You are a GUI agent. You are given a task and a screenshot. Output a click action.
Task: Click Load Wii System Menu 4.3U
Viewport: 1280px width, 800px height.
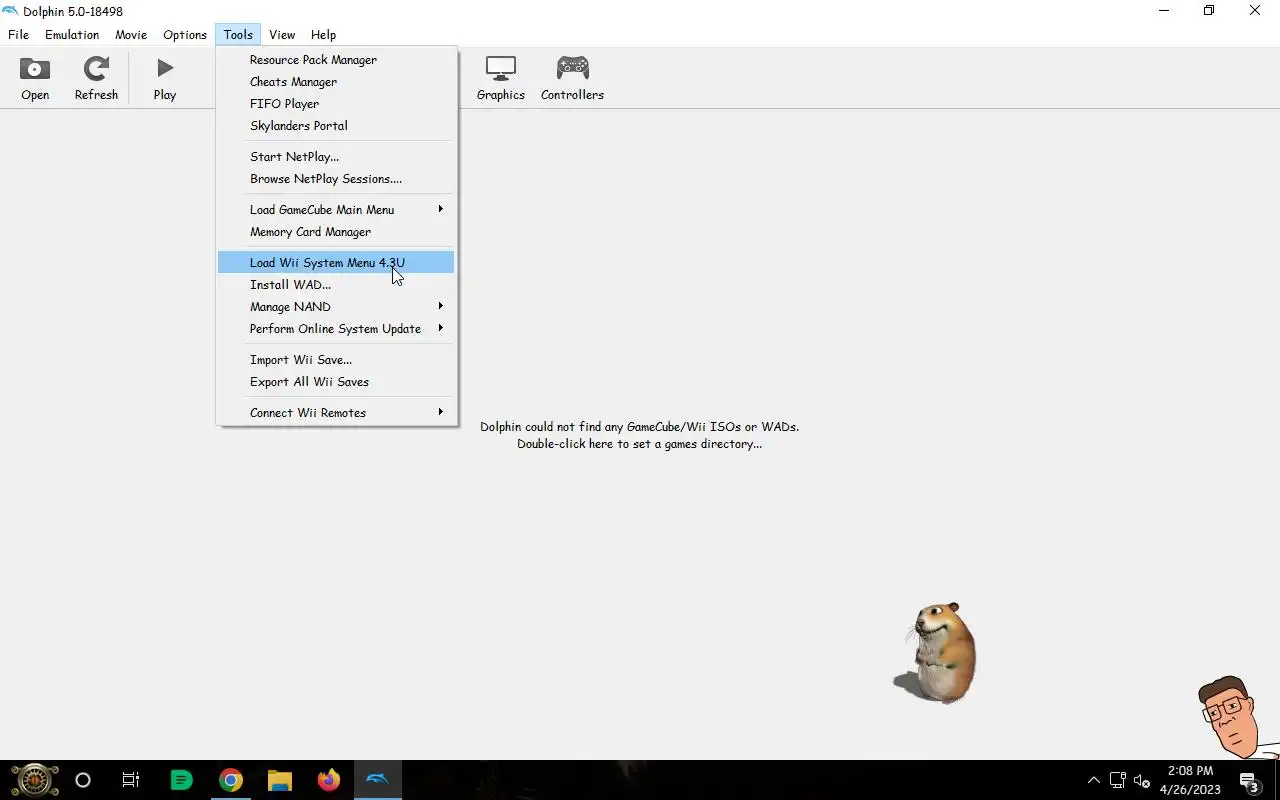click(x=336, y=262)
